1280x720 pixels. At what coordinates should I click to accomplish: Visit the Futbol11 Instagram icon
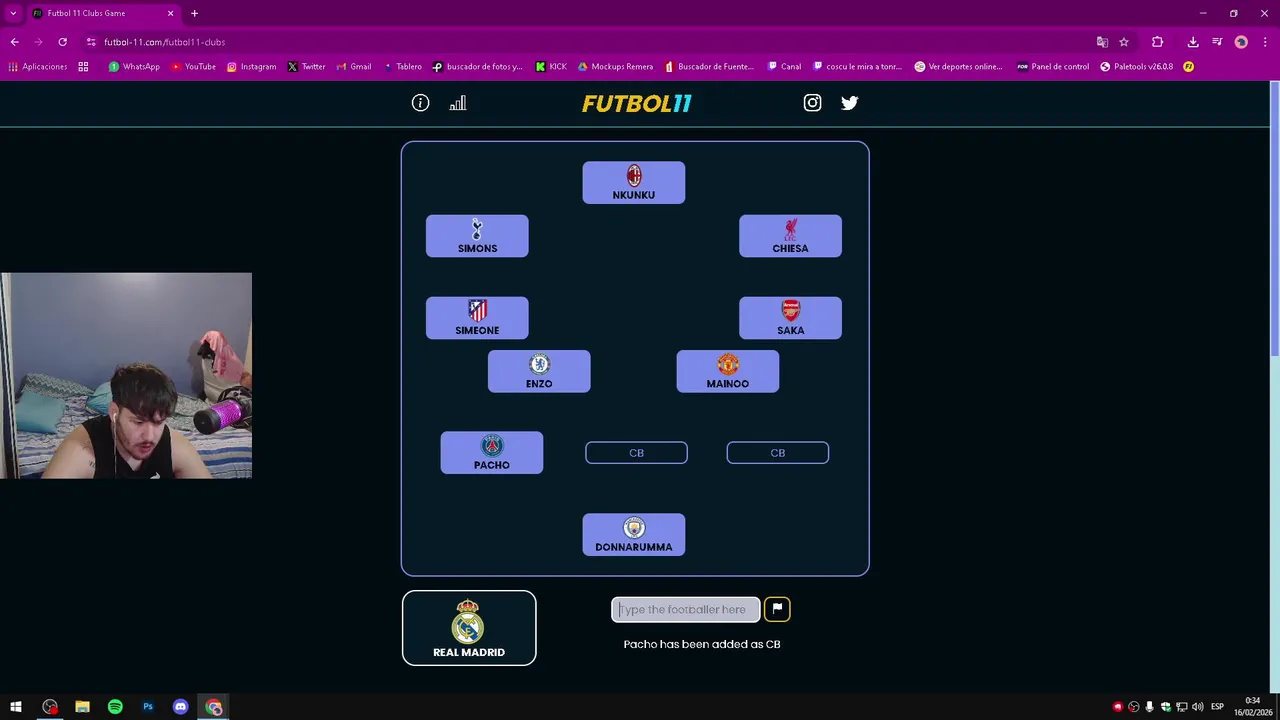click(812, 103)
